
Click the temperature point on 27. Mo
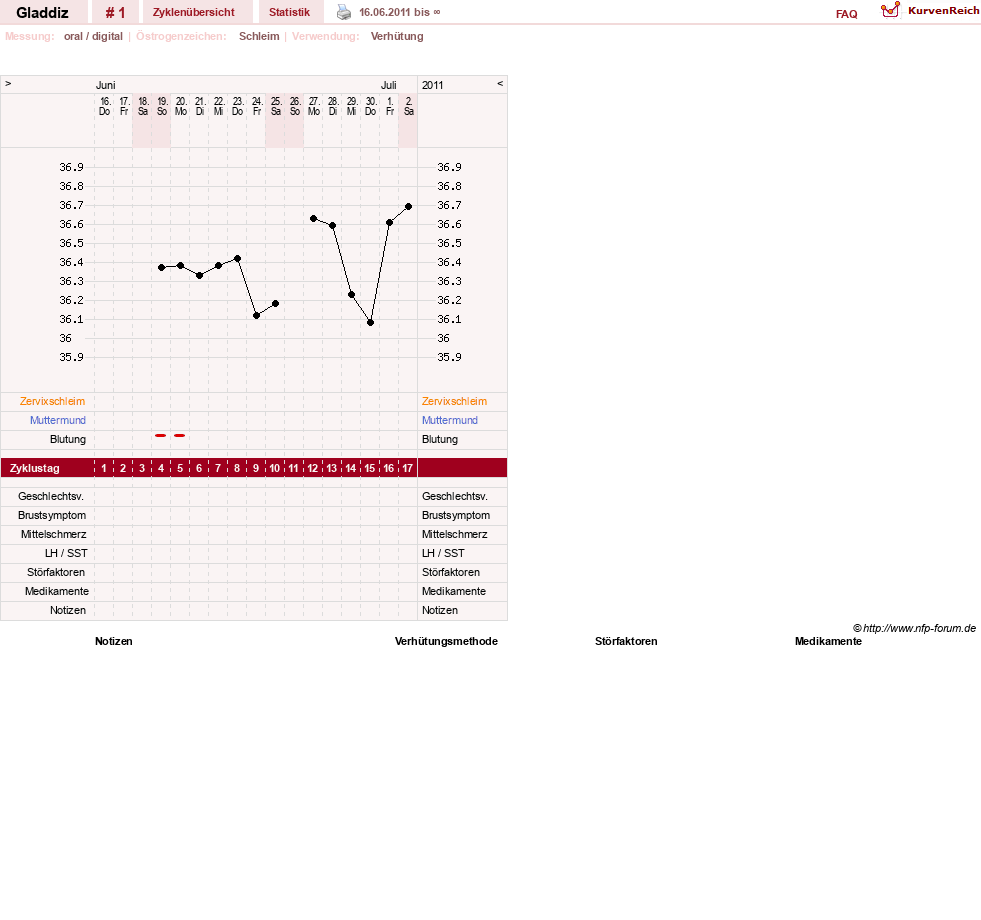[x=313, y=218]
